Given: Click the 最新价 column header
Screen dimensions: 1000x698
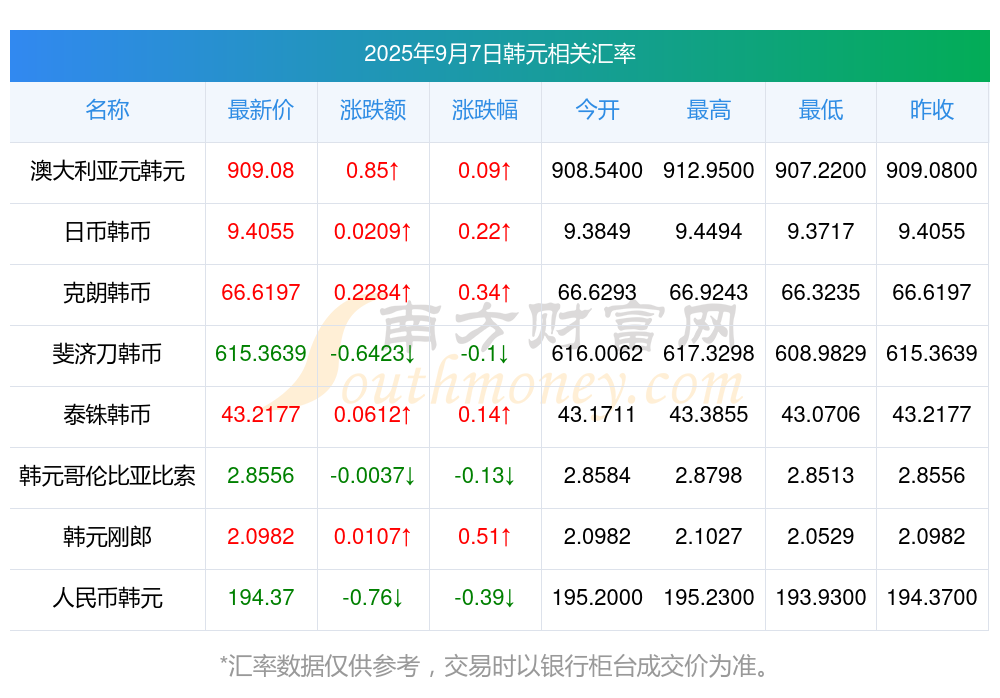Looking at the screenshot, I should tap(261, 110).
